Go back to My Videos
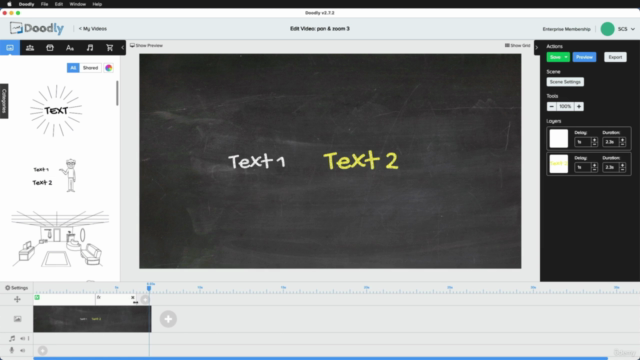The height and width of the screenshot is (360, 640). point(93,29)
